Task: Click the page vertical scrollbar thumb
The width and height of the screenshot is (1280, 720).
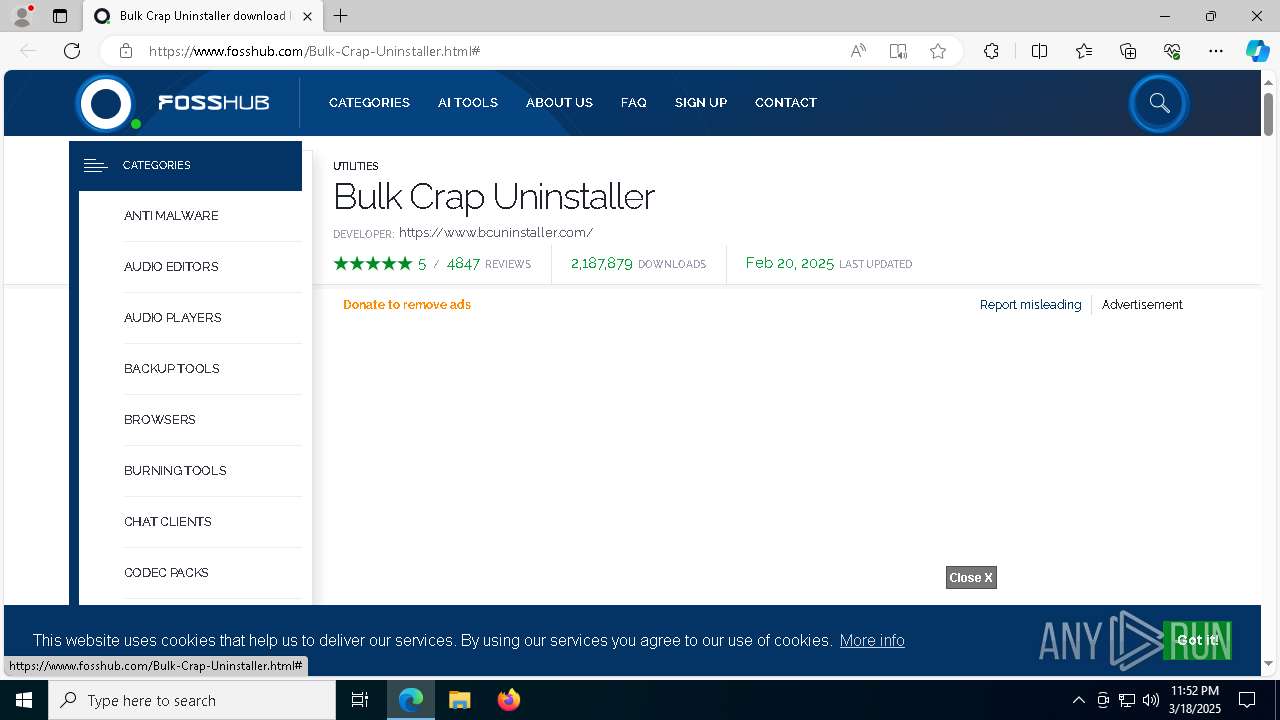Action: 1268,113
